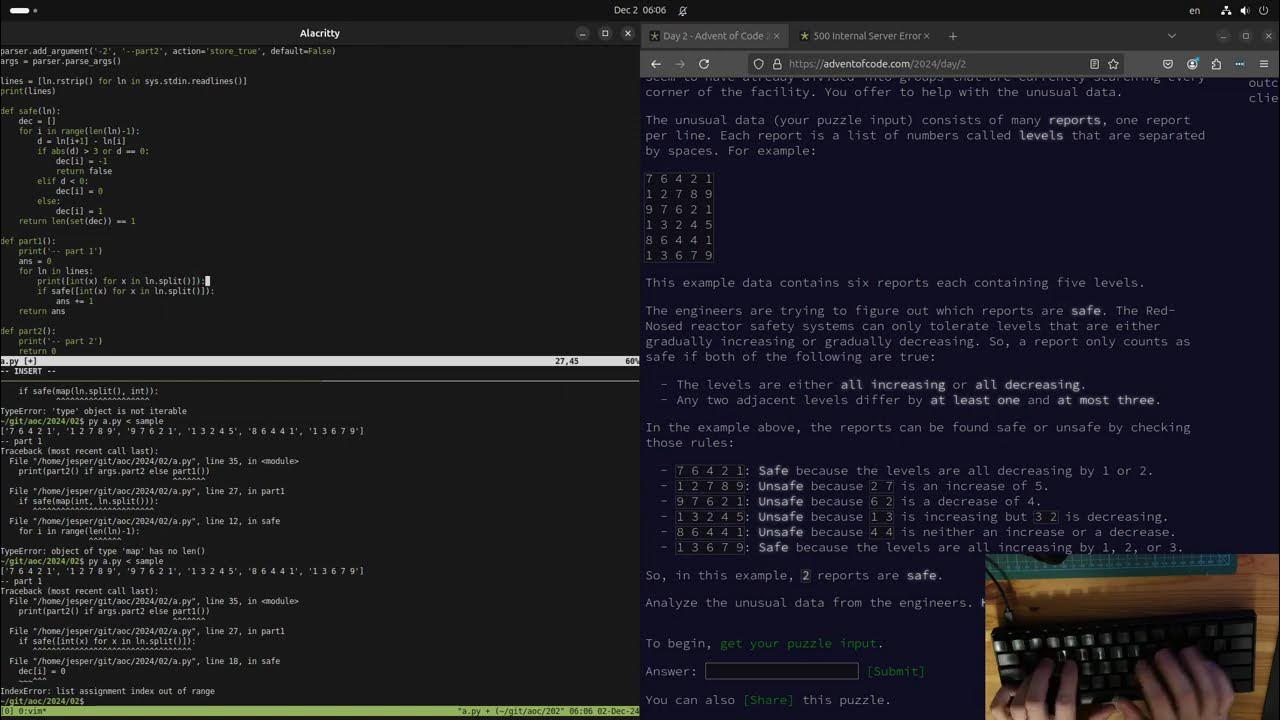Submit the puzzle answer
The width and height of the screenshot is (1280, 720).
[x=895, y=671]
